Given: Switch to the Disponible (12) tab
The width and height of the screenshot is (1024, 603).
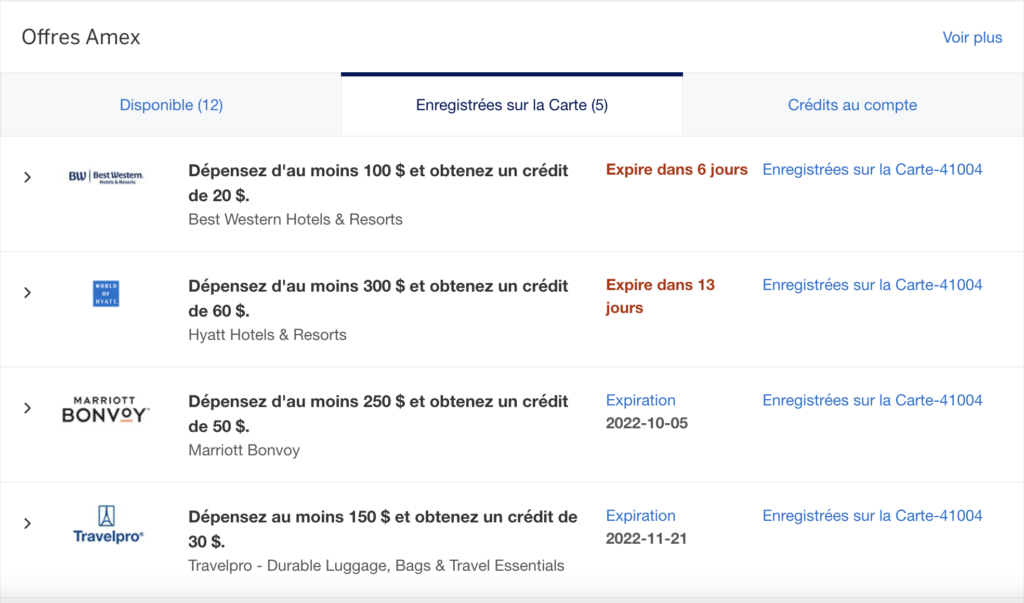Looking at the screenshot, I should 171,105.
